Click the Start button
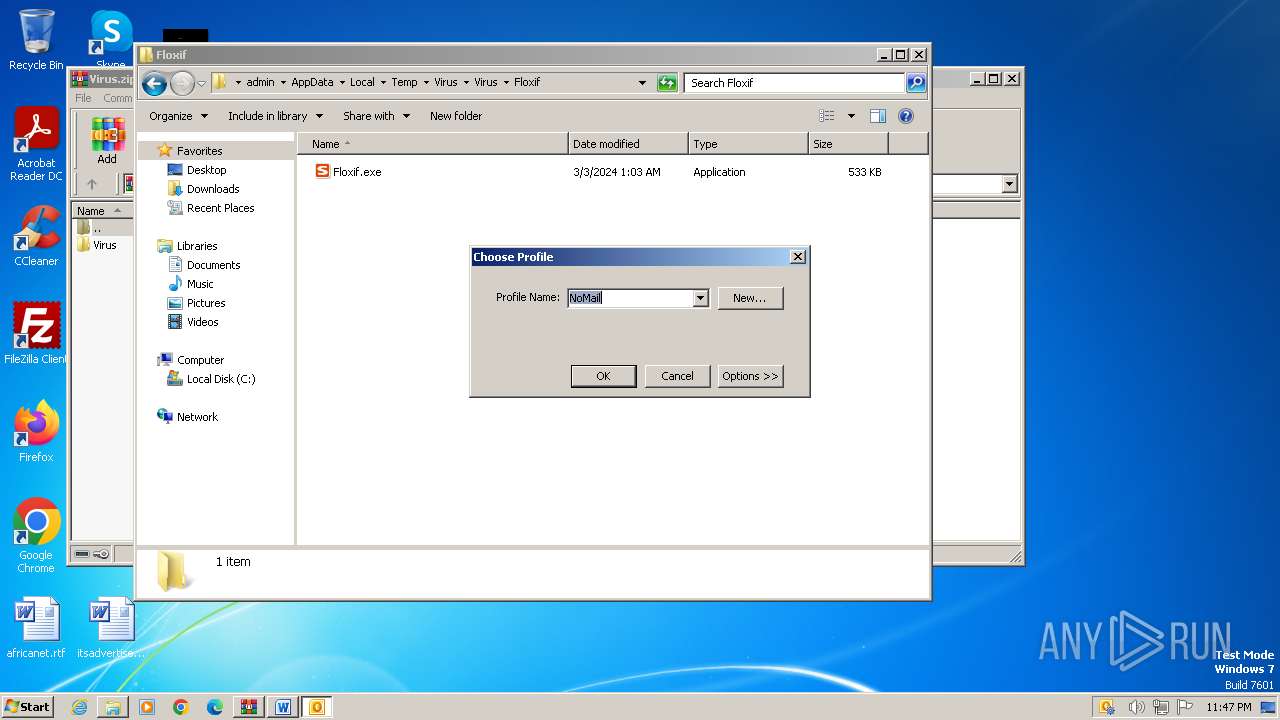 28,707
